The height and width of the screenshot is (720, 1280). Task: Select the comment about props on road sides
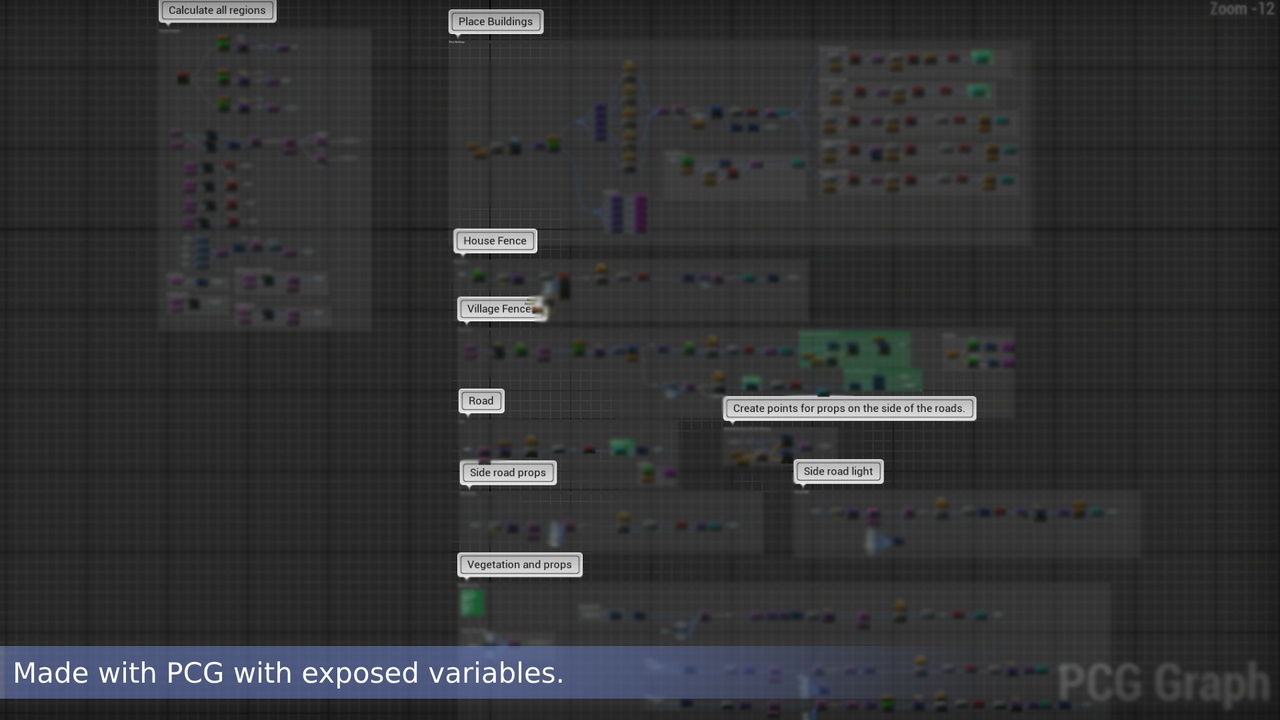point(848,408)
